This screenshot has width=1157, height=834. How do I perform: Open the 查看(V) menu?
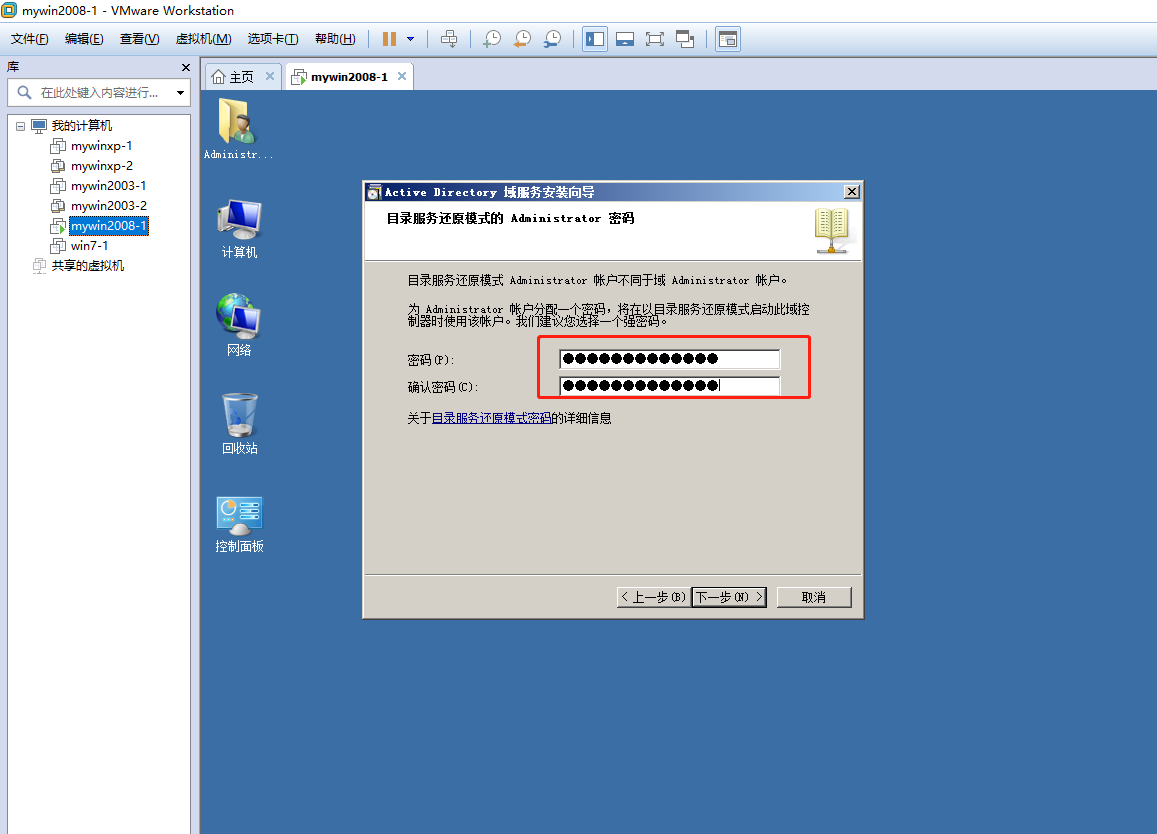coord(139,39)
